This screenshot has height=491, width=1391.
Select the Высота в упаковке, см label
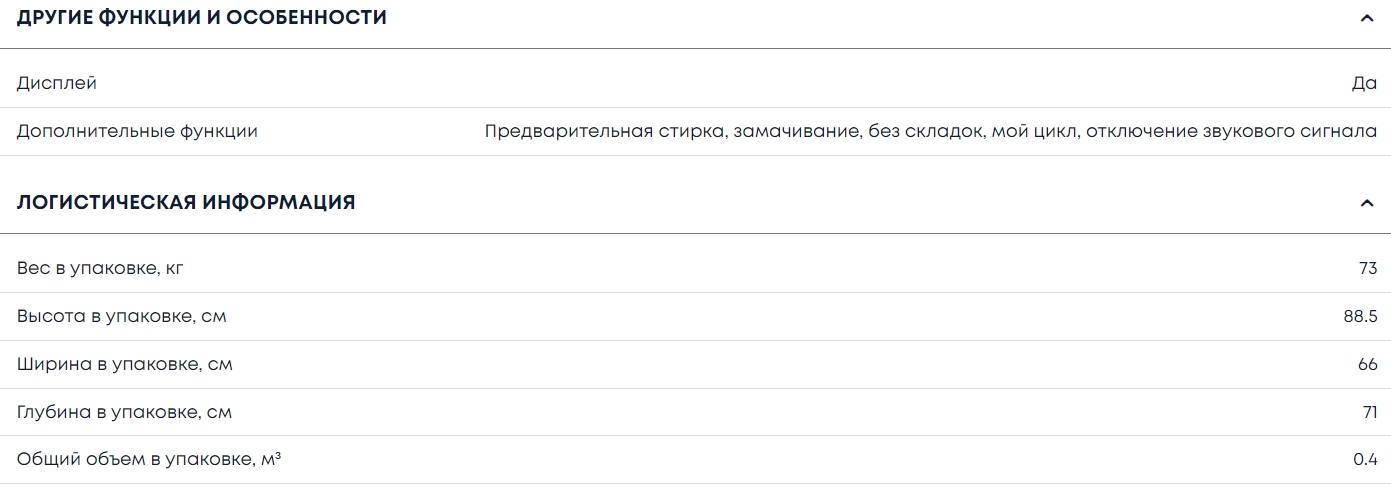click(121, 316)
